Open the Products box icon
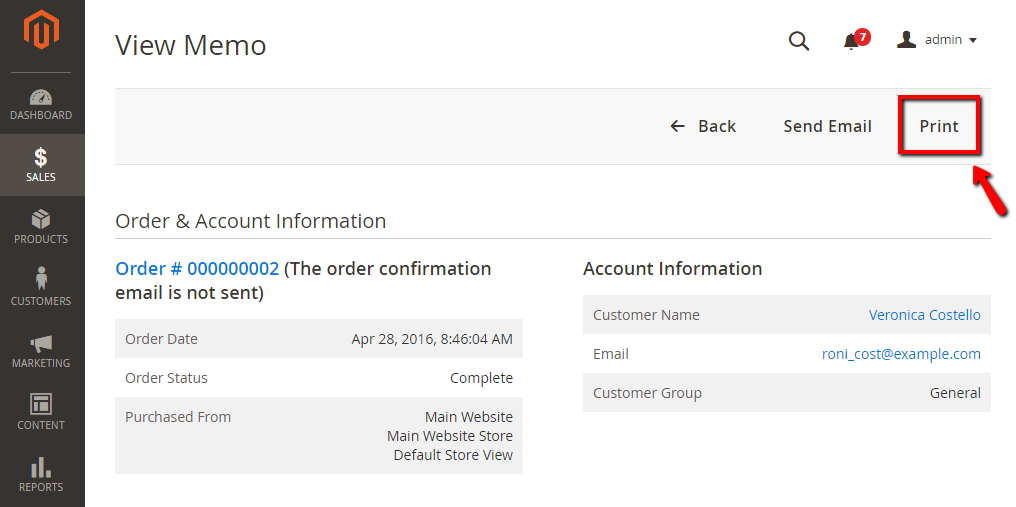1016x507 pixels. pos(41,219)
